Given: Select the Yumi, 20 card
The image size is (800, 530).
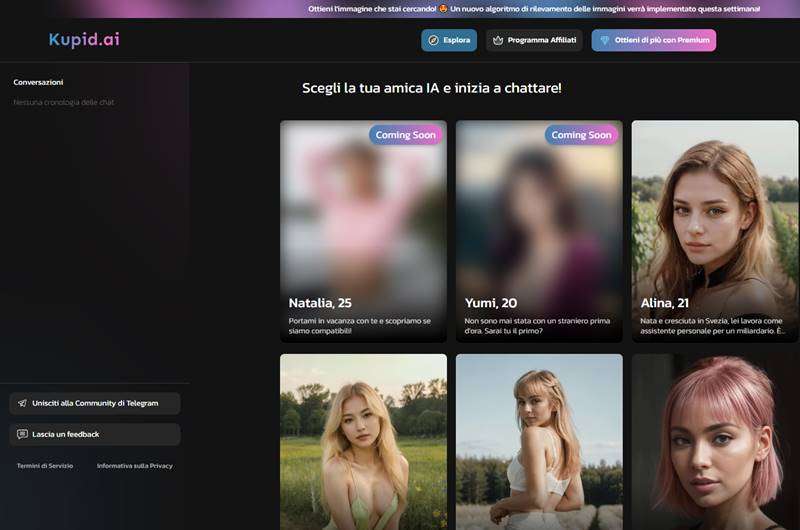Looking at the screenshot, I should [539, 231].
